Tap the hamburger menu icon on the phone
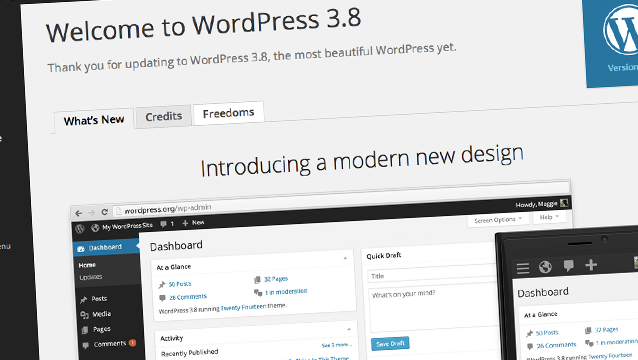The image size is (638, 360). coord(523,268)
